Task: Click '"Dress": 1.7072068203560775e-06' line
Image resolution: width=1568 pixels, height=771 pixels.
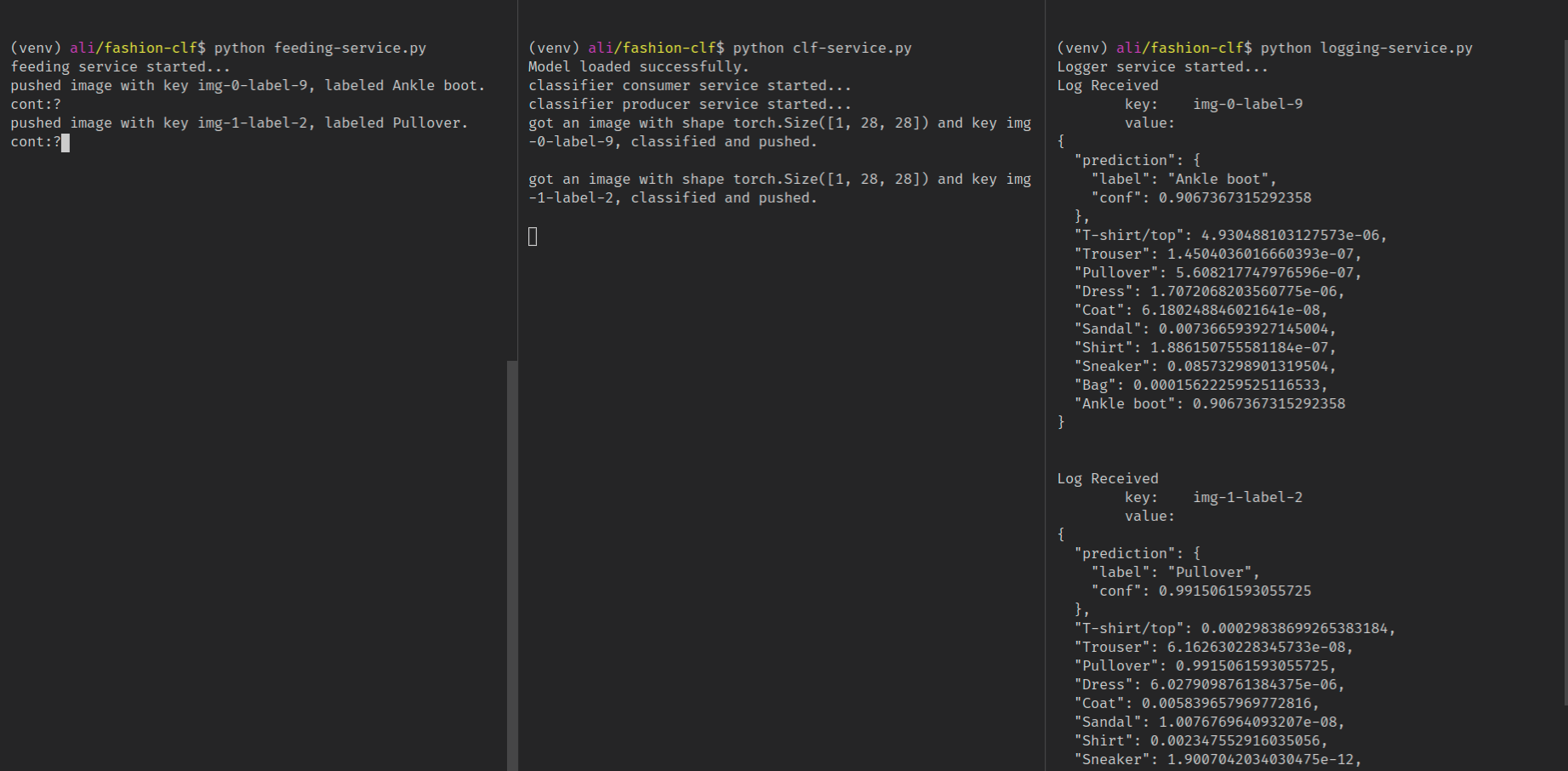Action: (x=1209, y=291)
